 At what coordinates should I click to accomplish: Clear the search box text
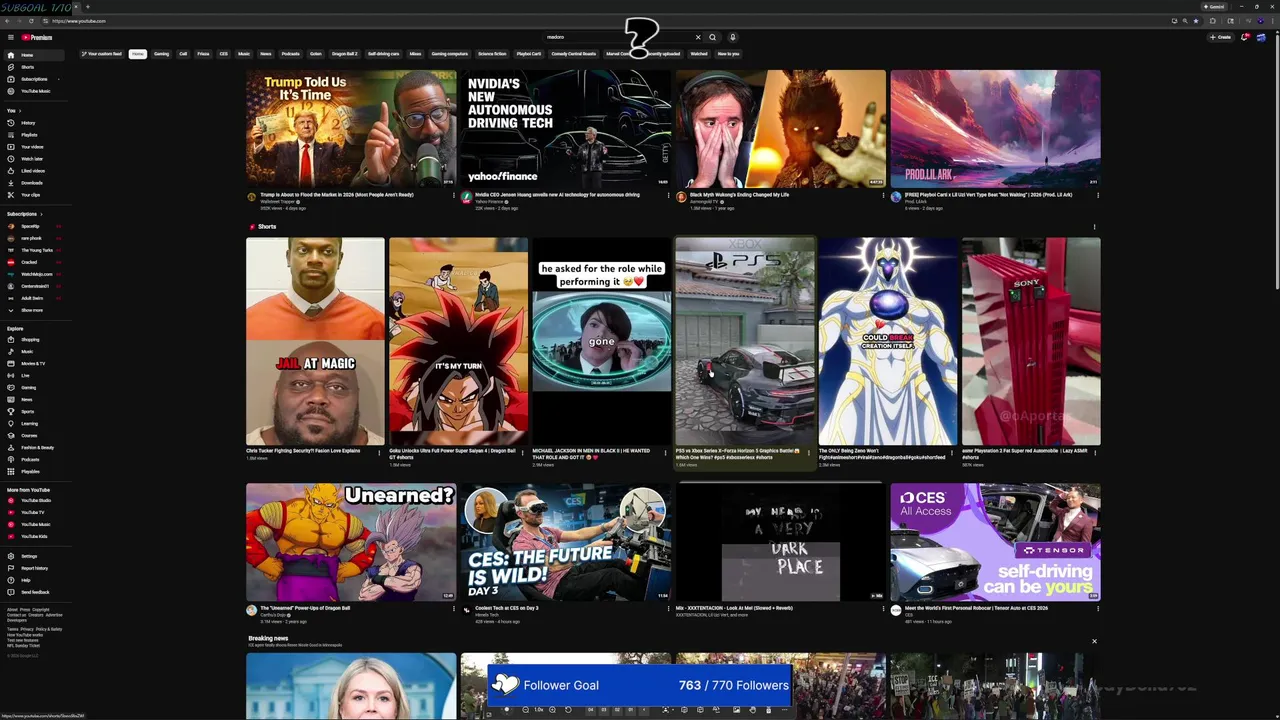click(x=698, y=37)
